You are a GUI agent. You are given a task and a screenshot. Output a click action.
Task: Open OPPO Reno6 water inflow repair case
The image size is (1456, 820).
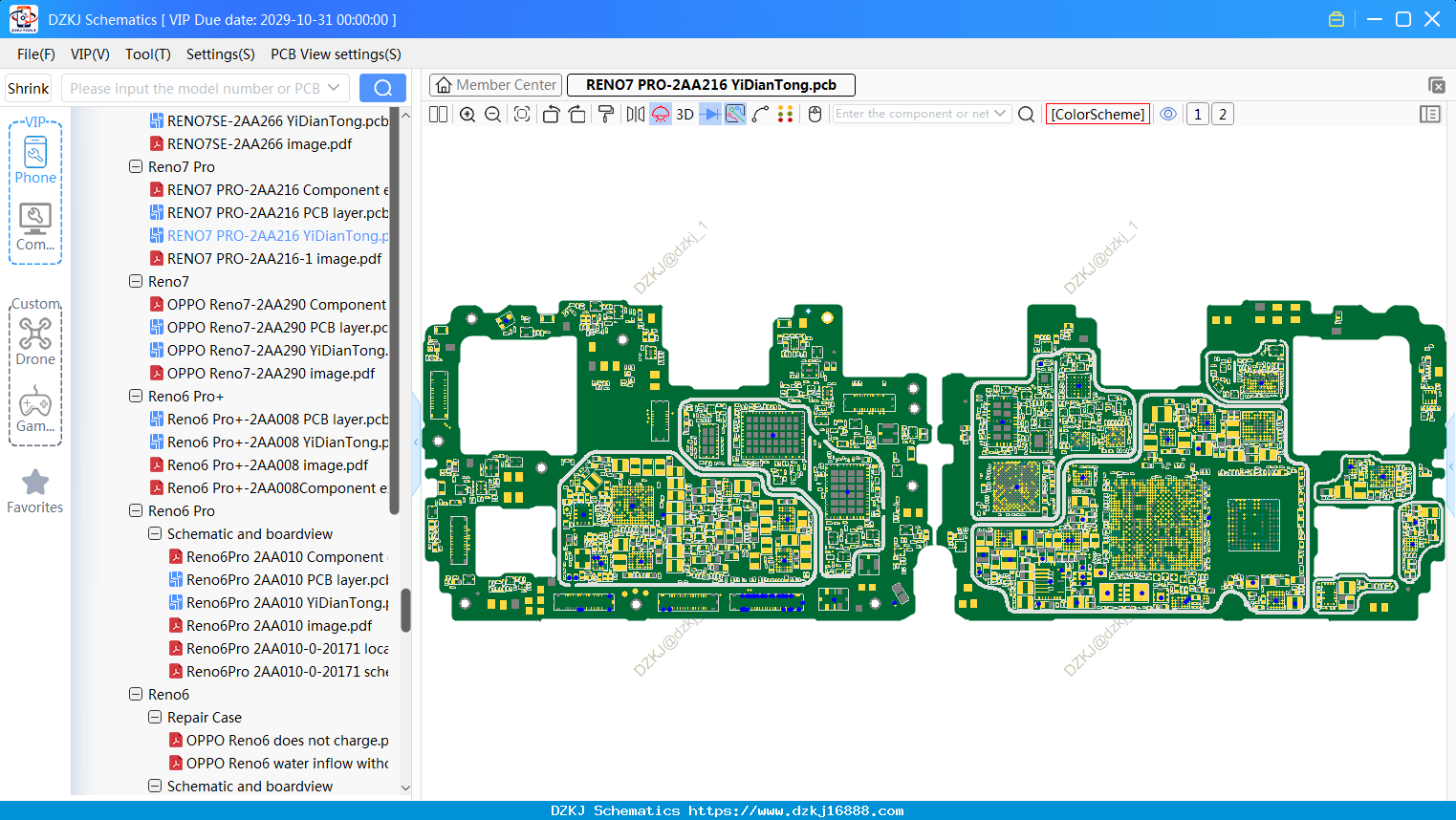click(x=279, y=763)
